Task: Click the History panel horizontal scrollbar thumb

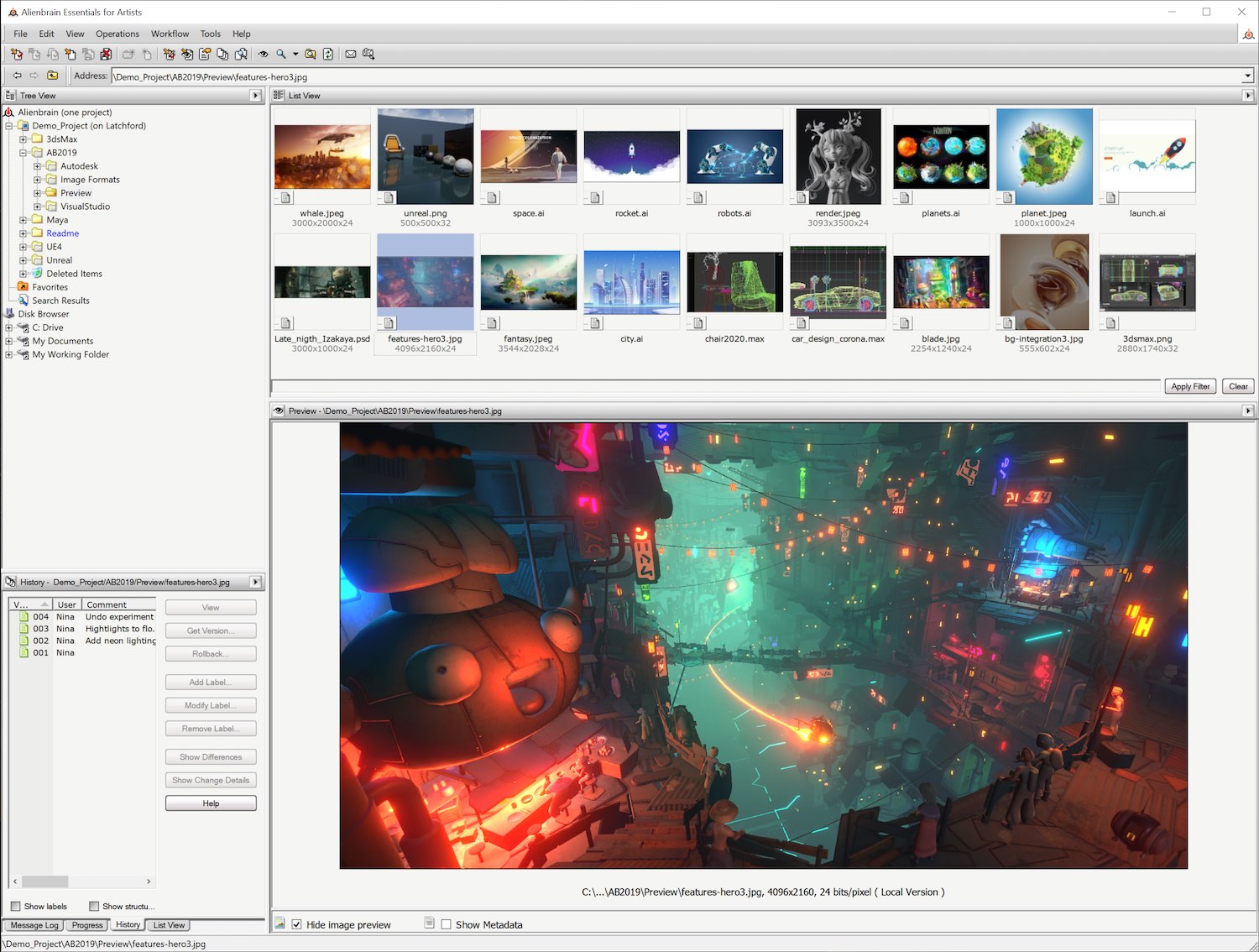Action: (44, 881)
